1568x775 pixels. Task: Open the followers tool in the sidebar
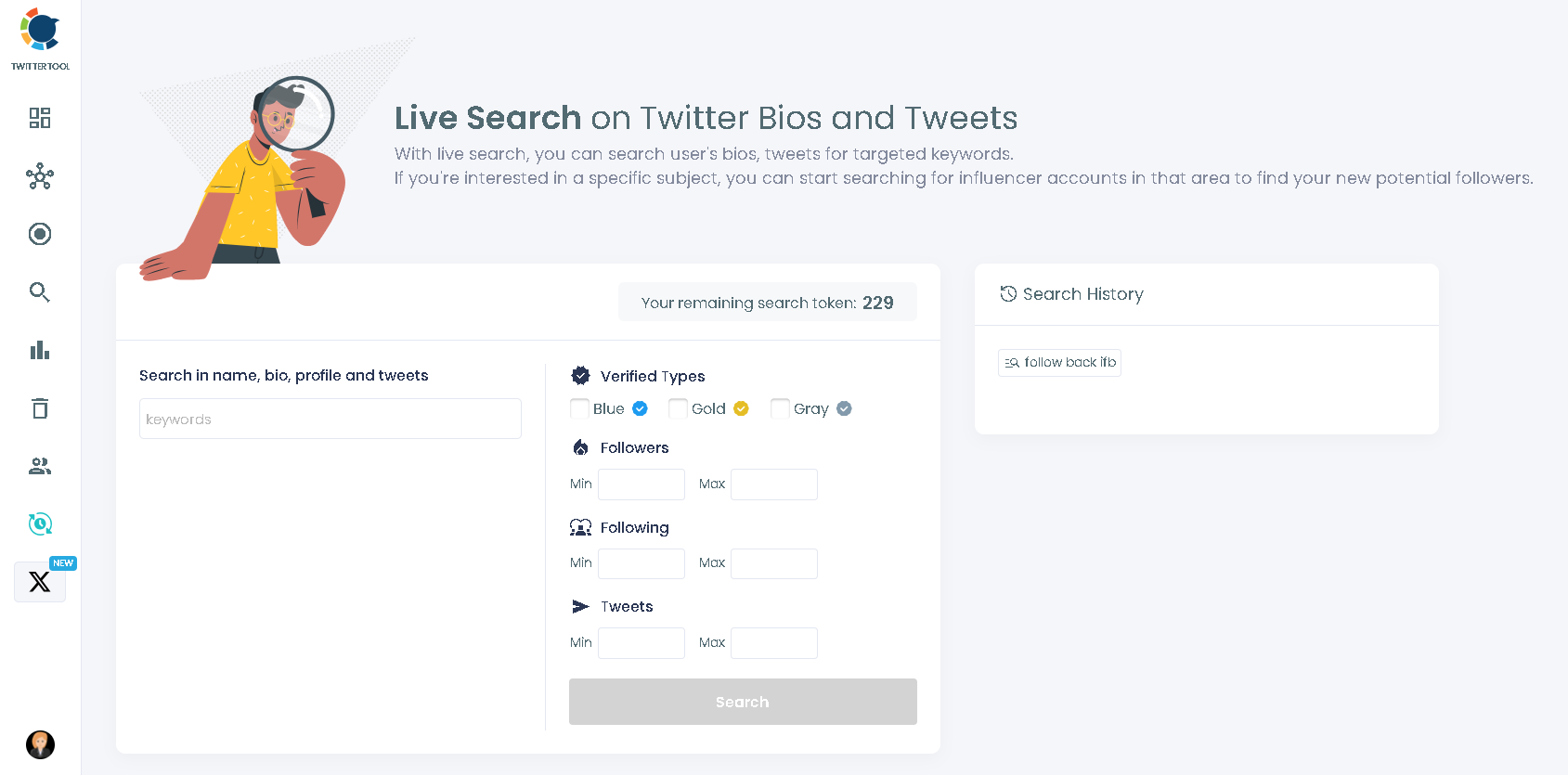(x=39, y=466)
